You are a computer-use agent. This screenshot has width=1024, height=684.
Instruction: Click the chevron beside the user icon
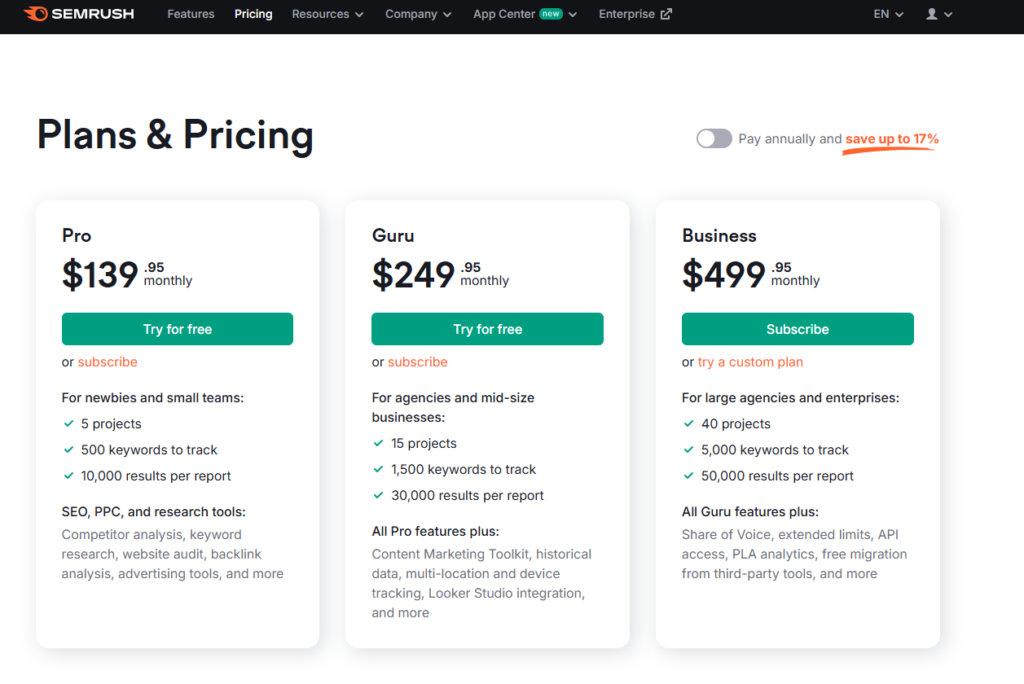(x=948, y=14)
